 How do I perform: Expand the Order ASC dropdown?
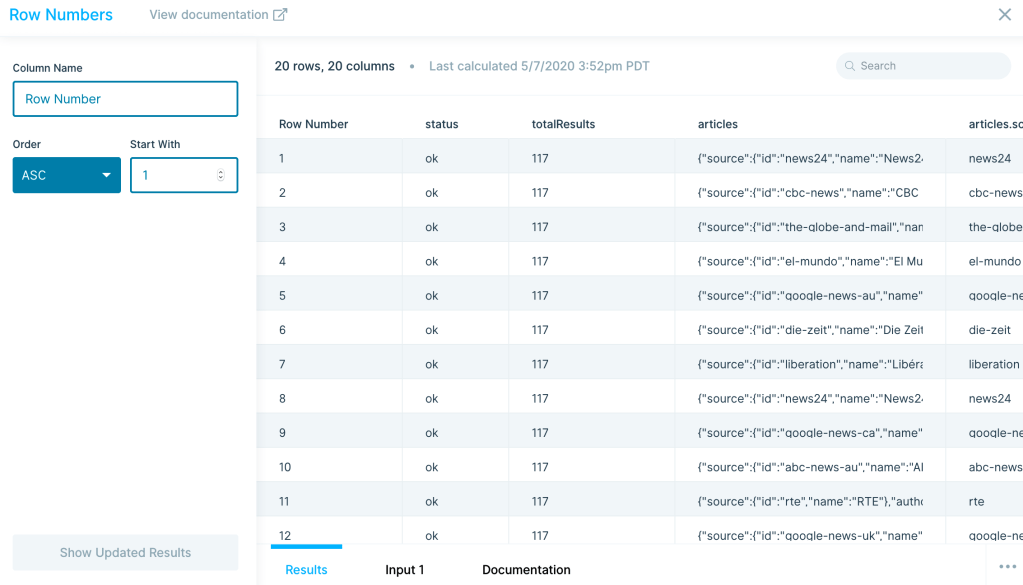(66, 175)
